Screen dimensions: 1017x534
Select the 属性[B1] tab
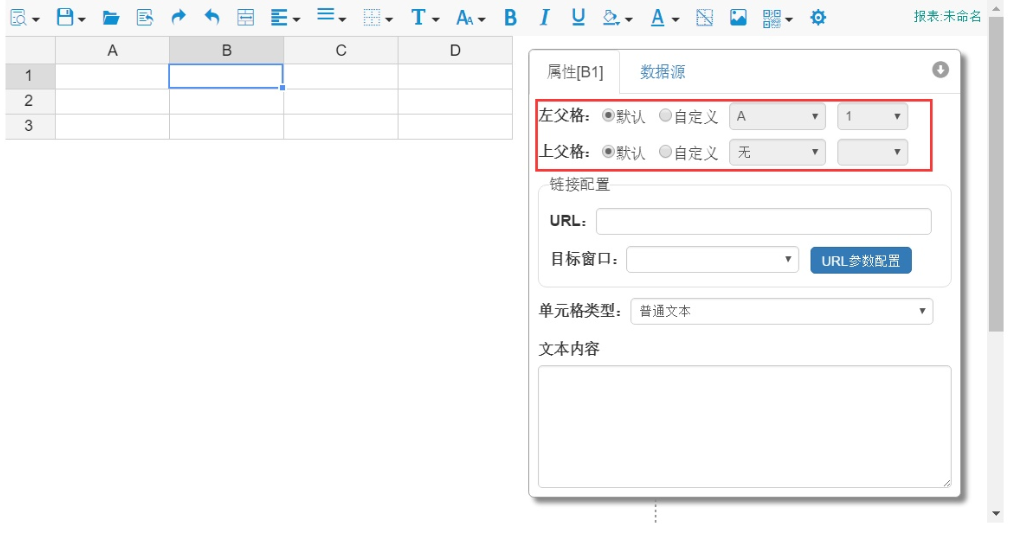point(575,72)
